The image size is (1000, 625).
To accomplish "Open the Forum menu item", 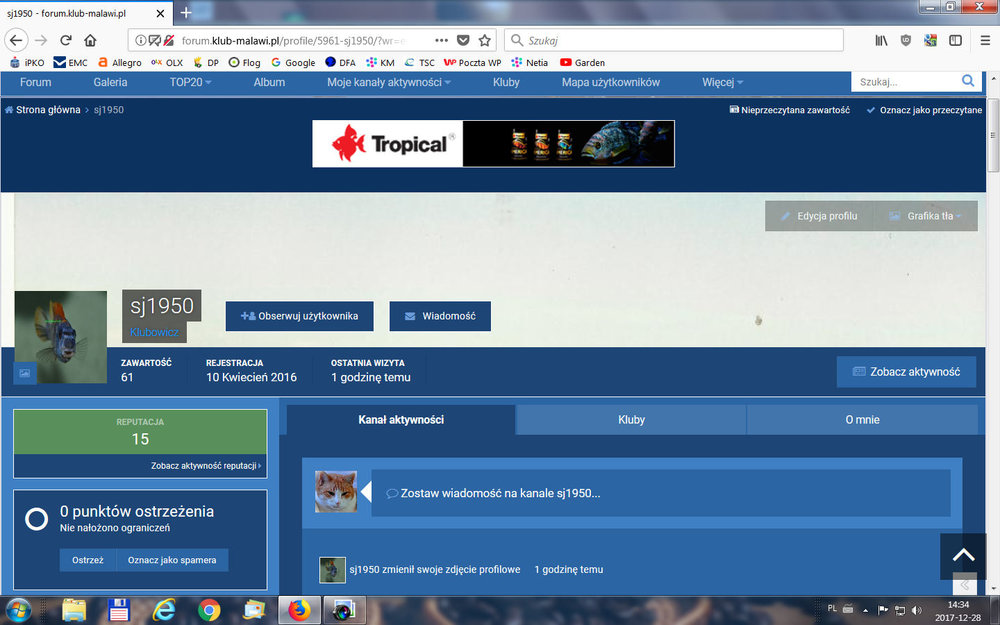I will pyautogui.click(x=36, y=82).
